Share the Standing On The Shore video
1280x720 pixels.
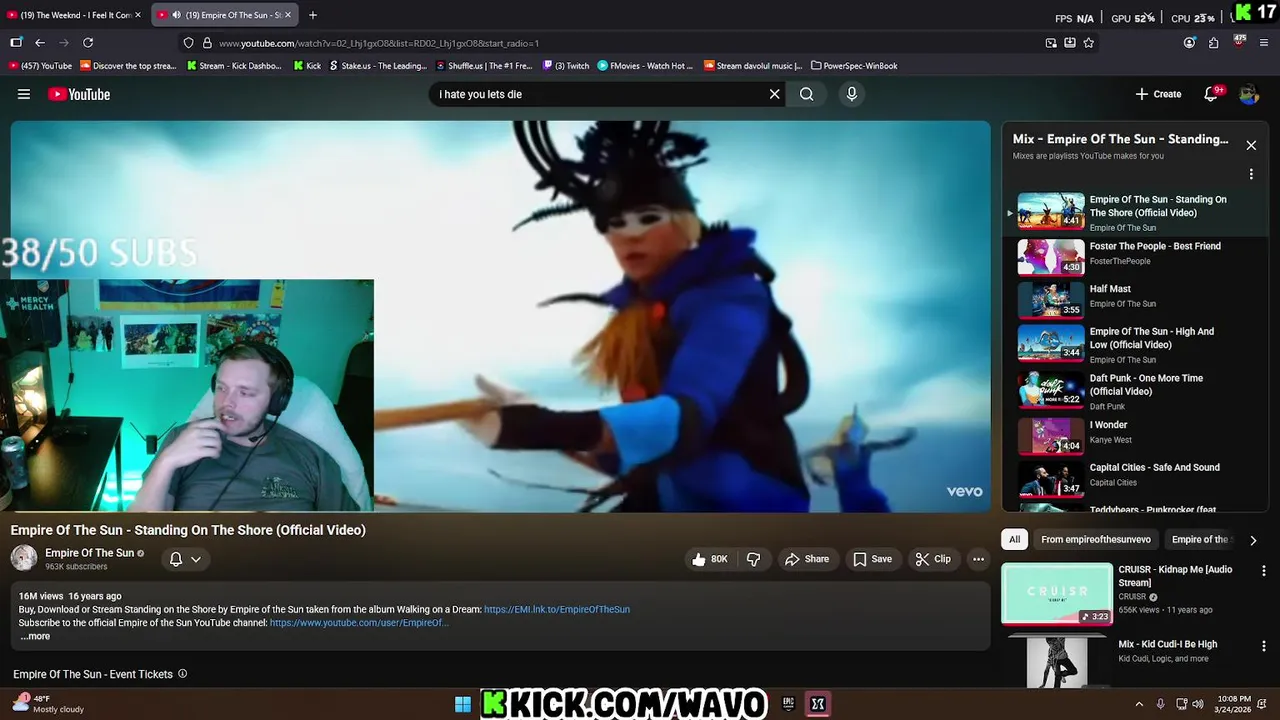pos(807,559)
